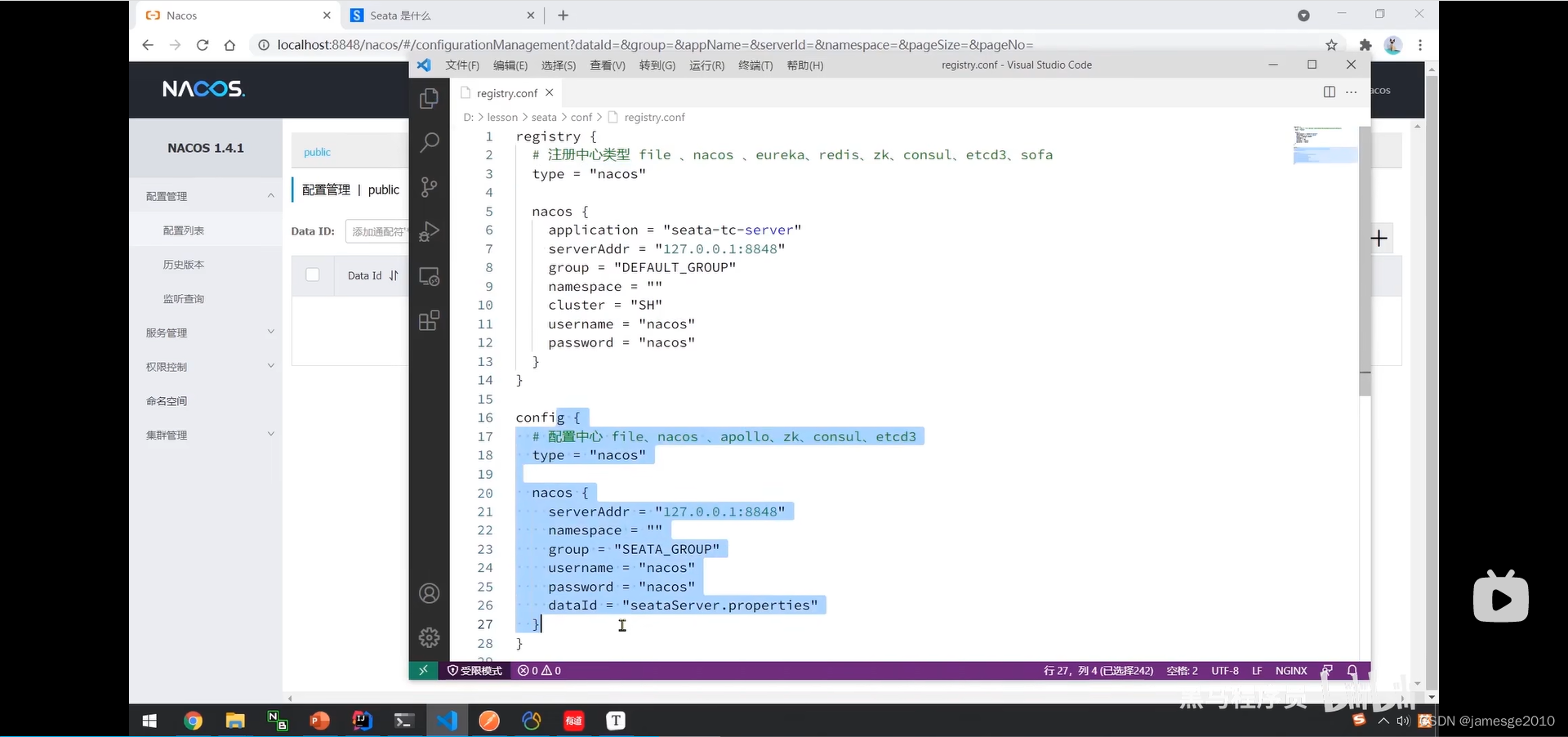Open the Search view in VS Code
This screenshot has height=737, width=1568.
[429, 143]
